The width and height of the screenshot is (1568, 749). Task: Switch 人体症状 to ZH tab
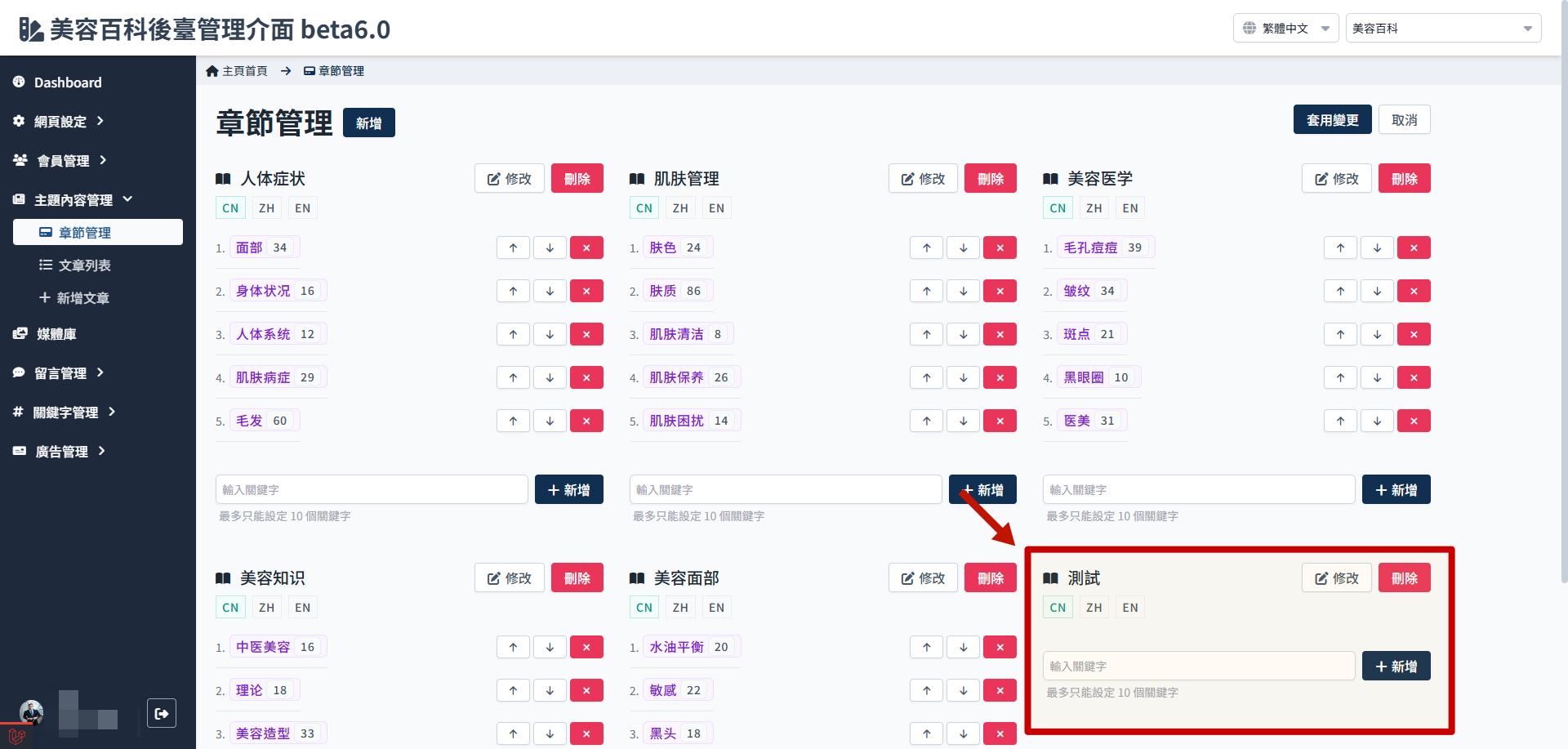[266, 208]
